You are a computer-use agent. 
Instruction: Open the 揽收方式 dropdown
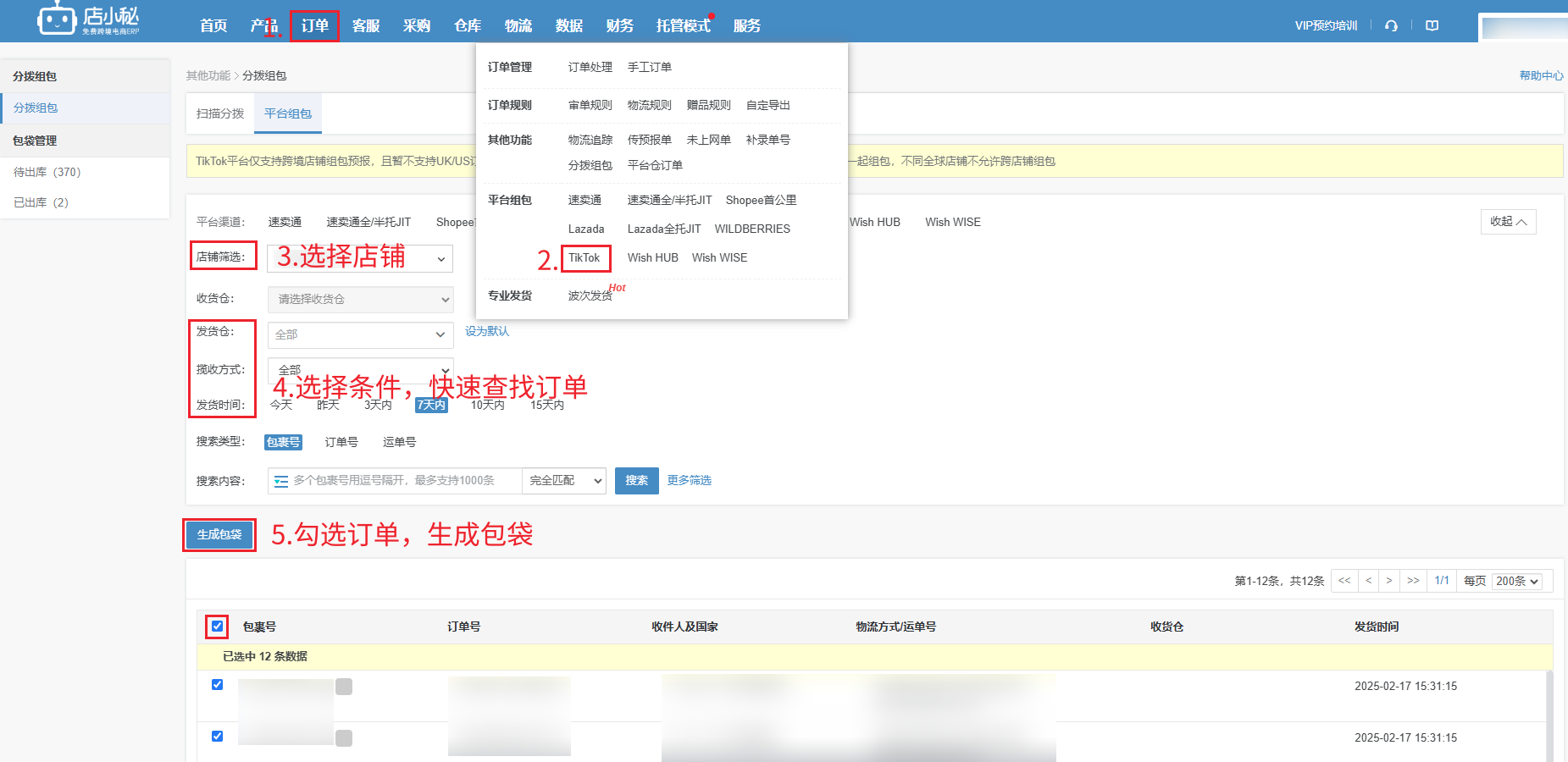[360, 370]
